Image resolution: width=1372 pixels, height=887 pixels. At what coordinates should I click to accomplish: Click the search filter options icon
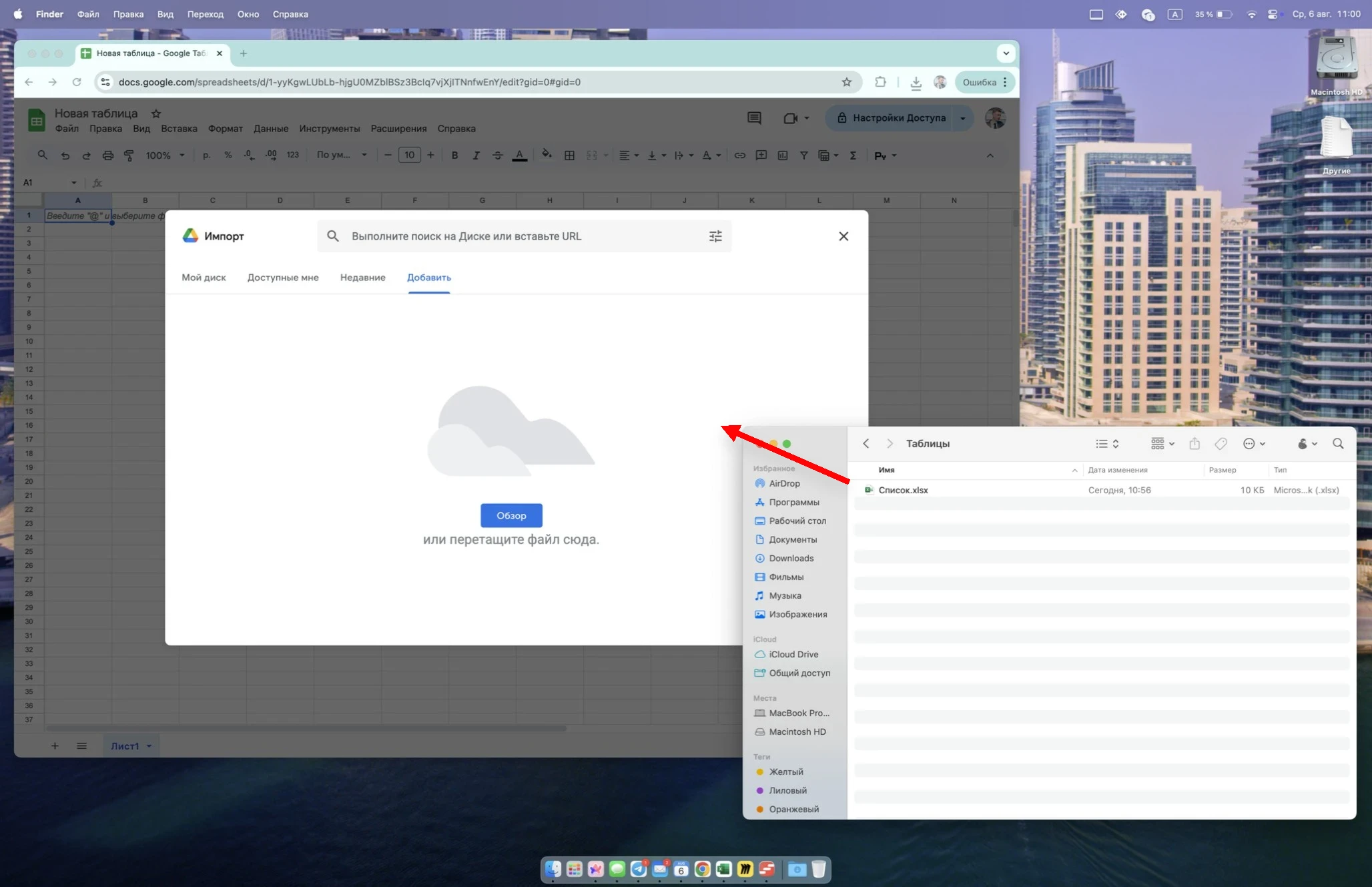[715, 236]
